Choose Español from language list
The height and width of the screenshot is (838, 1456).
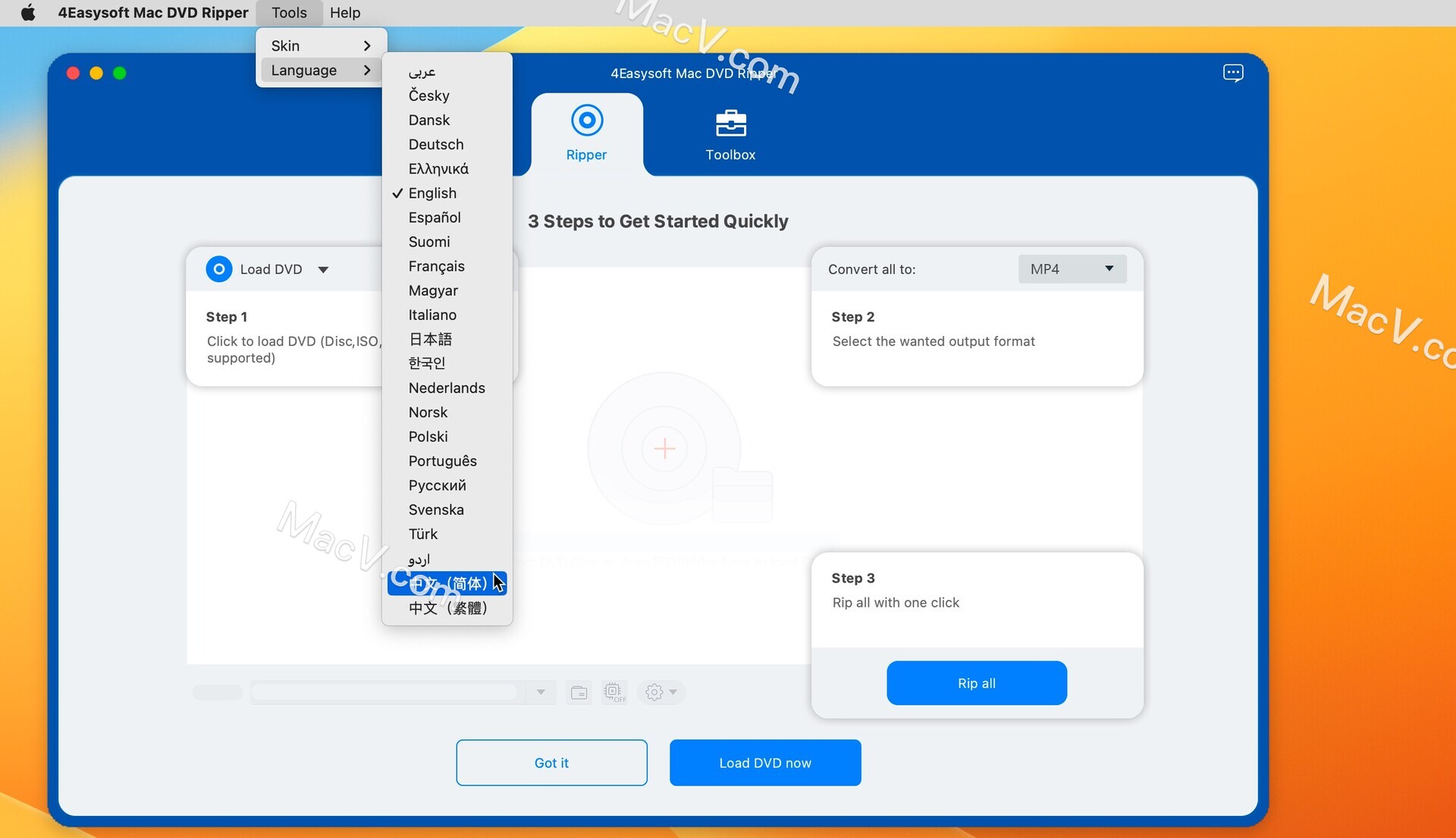pos(447,217)
